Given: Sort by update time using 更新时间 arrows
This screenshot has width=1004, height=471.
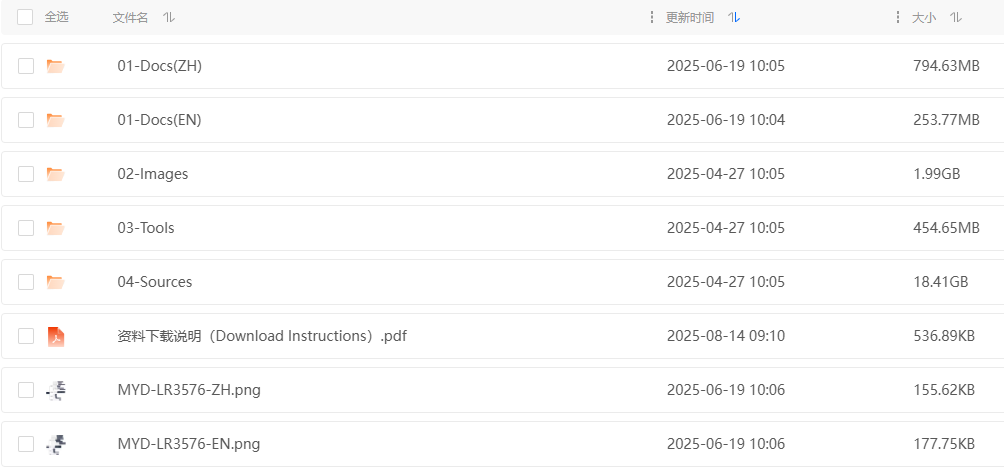Looking at the screenshot, I should [734, 18].
